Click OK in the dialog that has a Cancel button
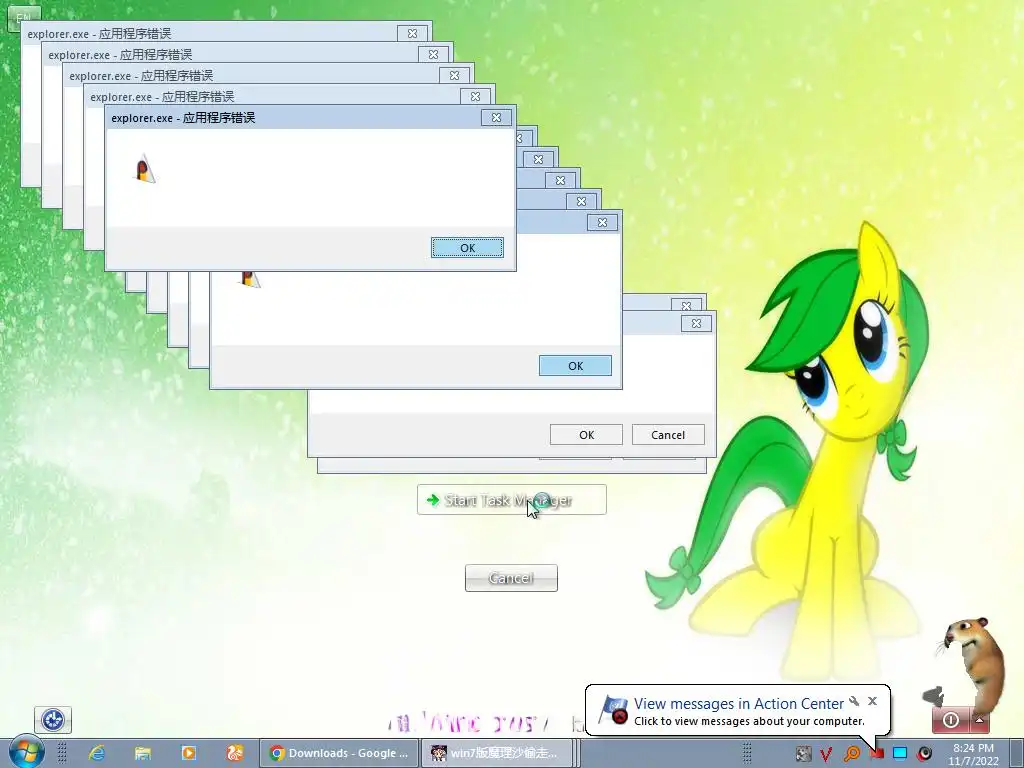The height and width of the screenshot is (768, 1024). [x=586, y=435]
